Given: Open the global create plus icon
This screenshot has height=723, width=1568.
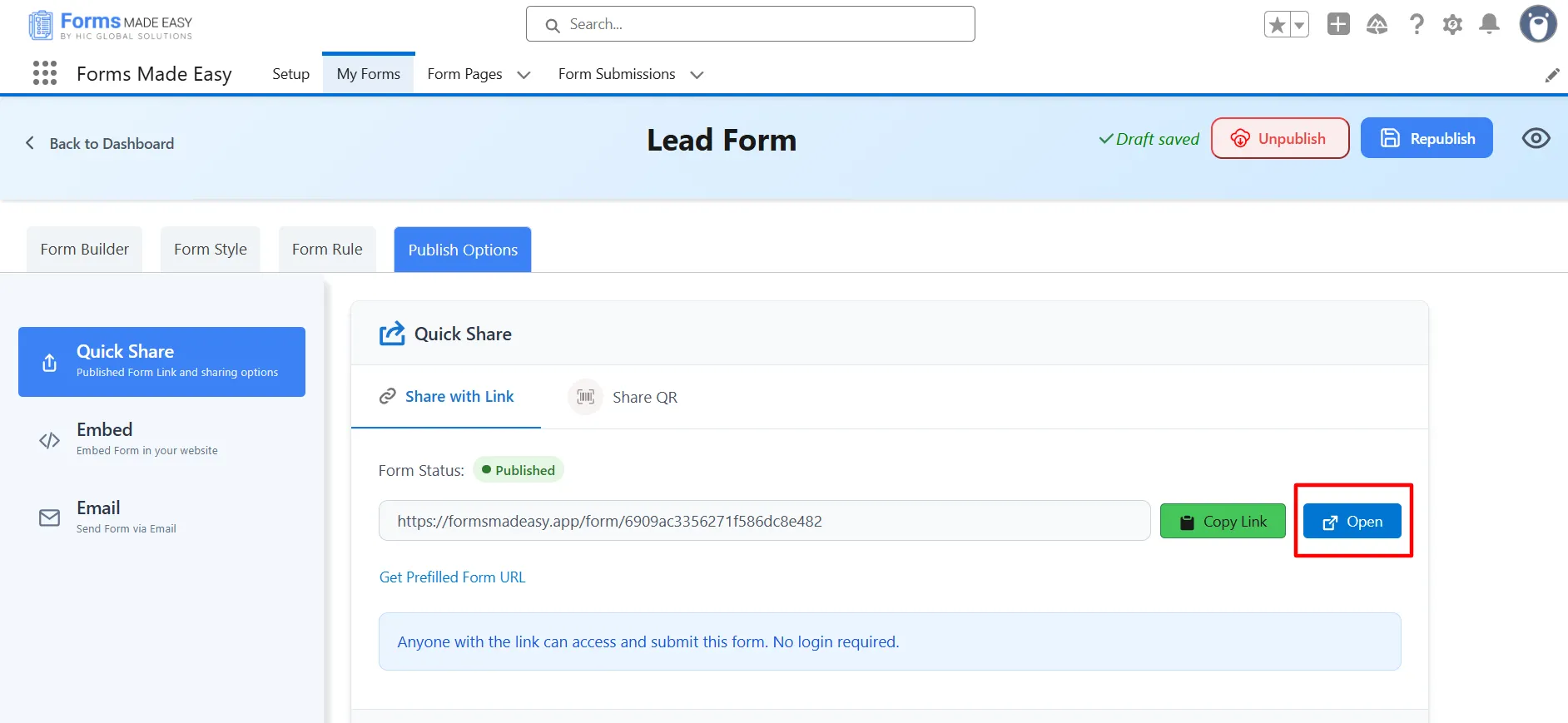Looking at the screenshot, I should coord(1338,24).
